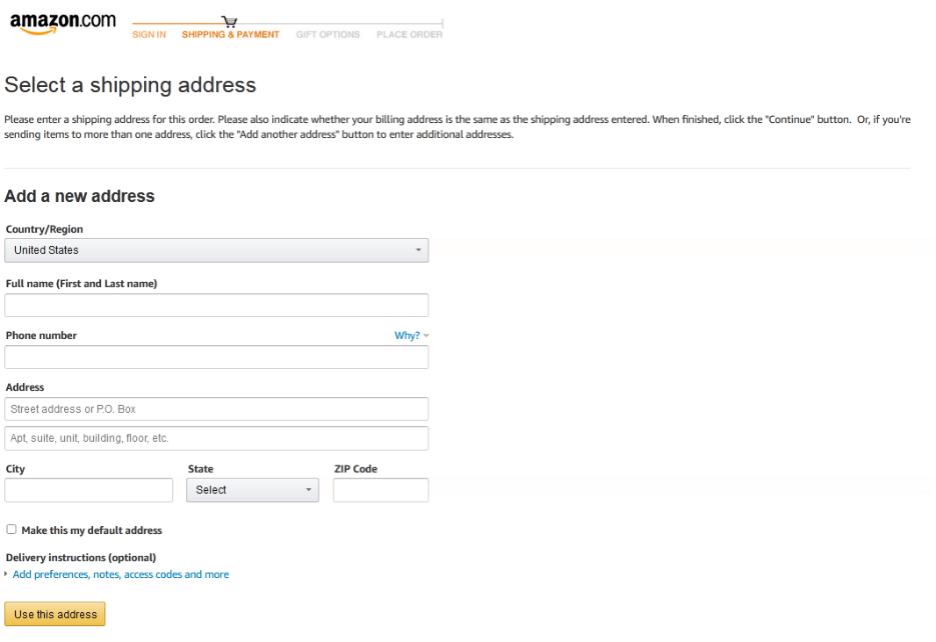
Task: Select the Place Order step
Action: click(410, 35)
